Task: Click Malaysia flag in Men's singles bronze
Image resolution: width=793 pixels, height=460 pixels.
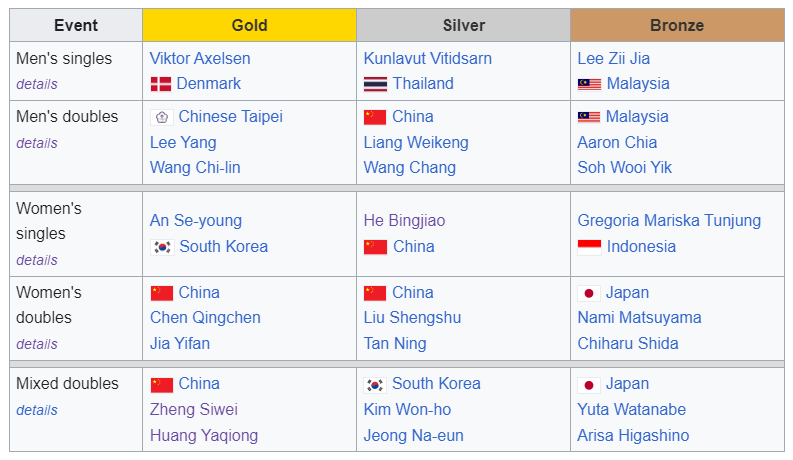Action: [589, 84]
